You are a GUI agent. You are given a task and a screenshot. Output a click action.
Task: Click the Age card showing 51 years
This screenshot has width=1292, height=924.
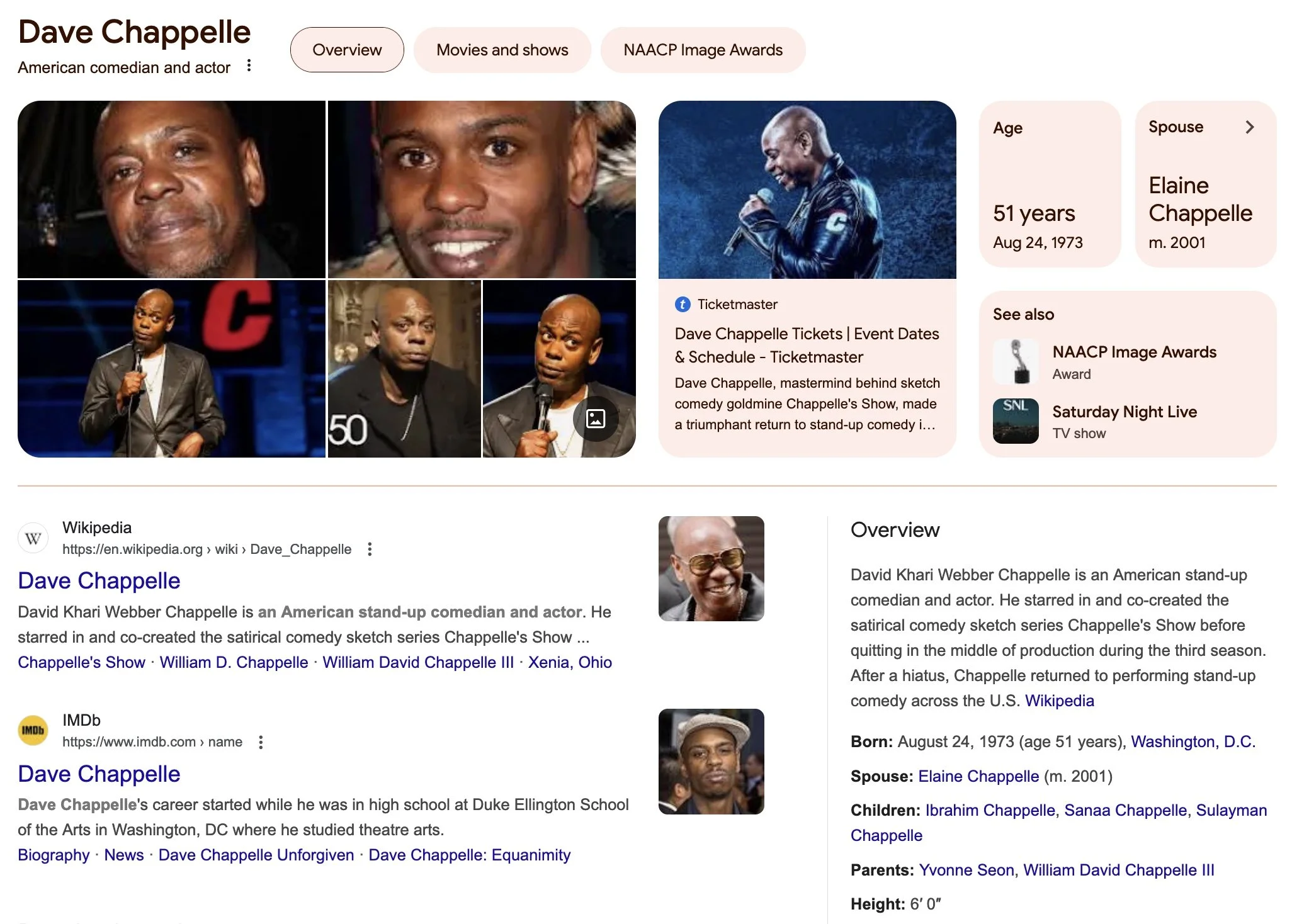(1050, 184)
